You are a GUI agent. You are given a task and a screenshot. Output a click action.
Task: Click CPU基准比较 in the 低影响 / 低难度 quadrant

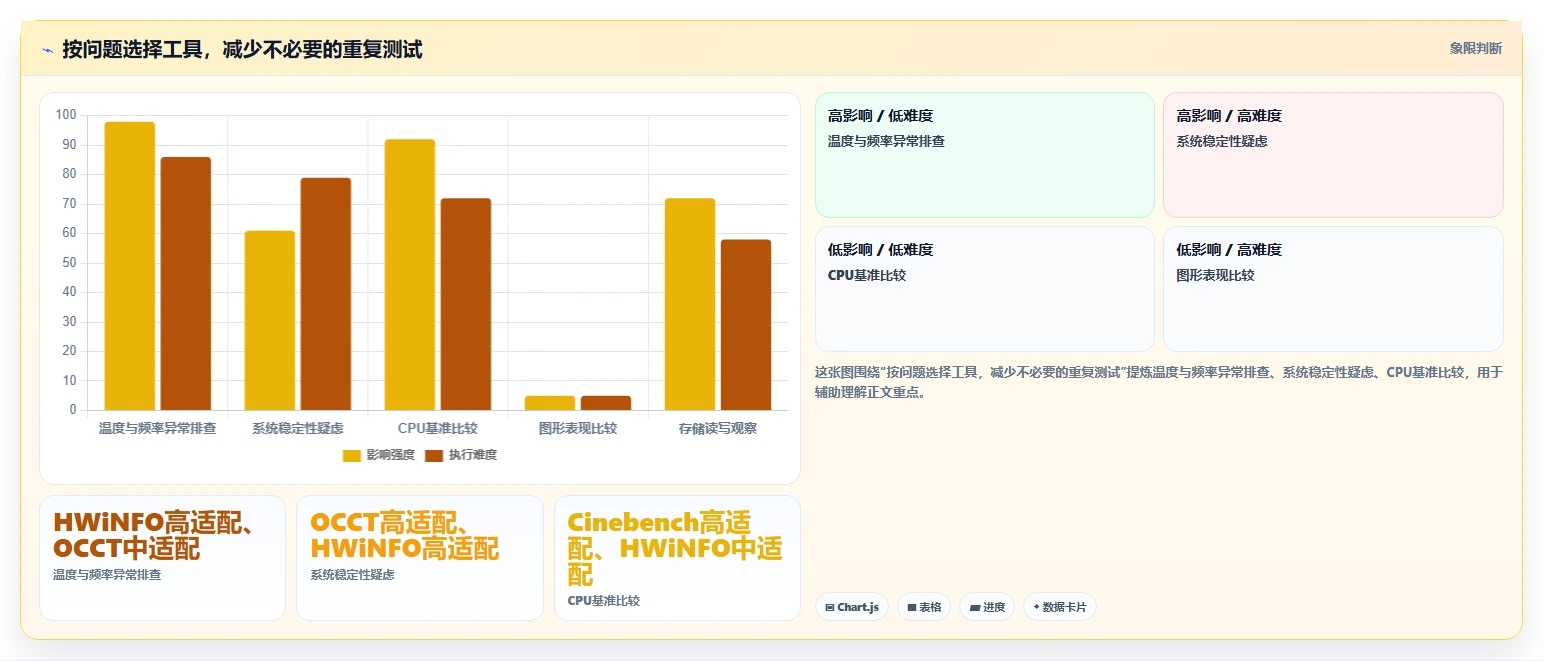click(867, 275)
